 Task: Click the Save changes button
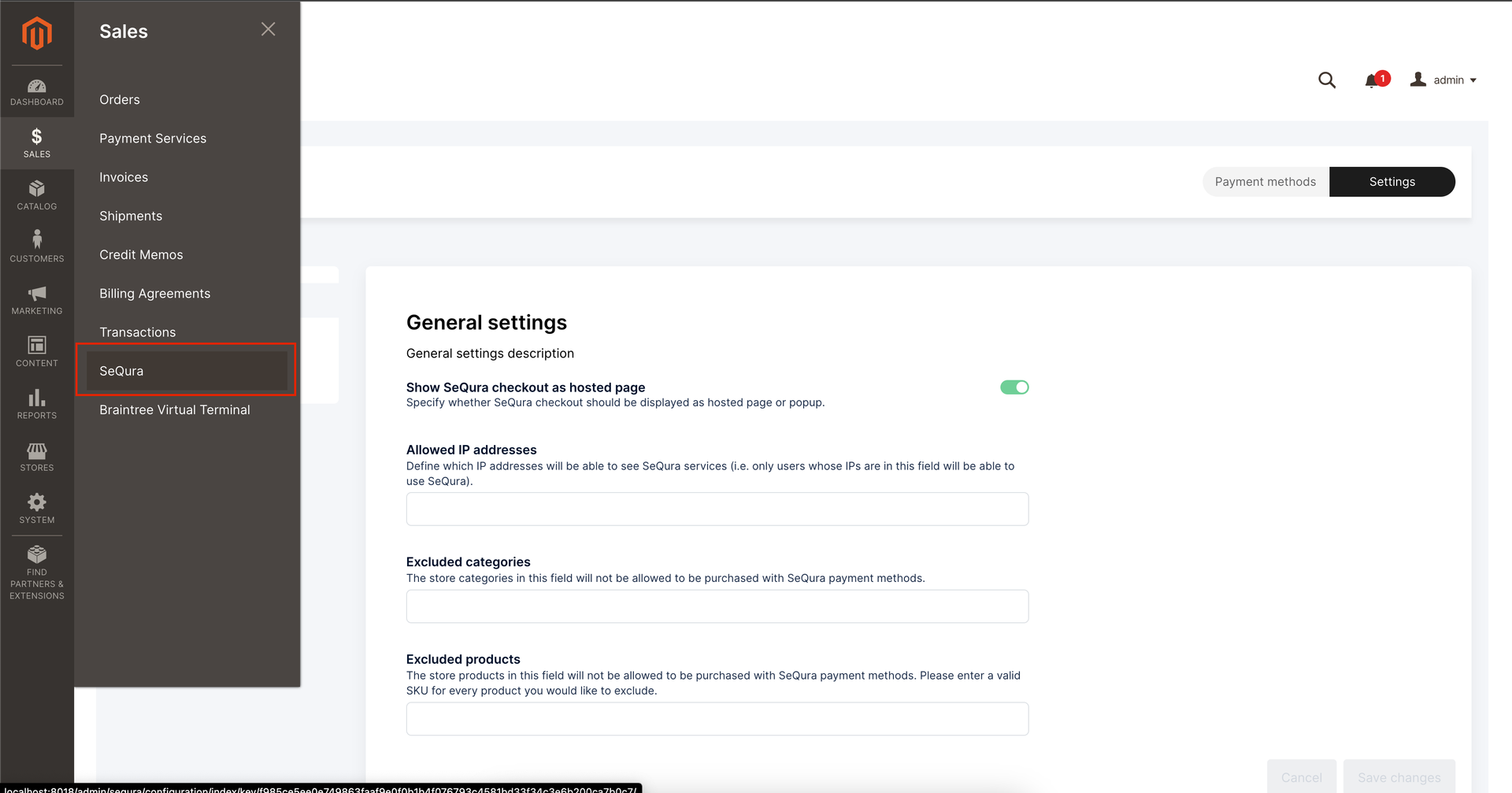point(1399,777)
